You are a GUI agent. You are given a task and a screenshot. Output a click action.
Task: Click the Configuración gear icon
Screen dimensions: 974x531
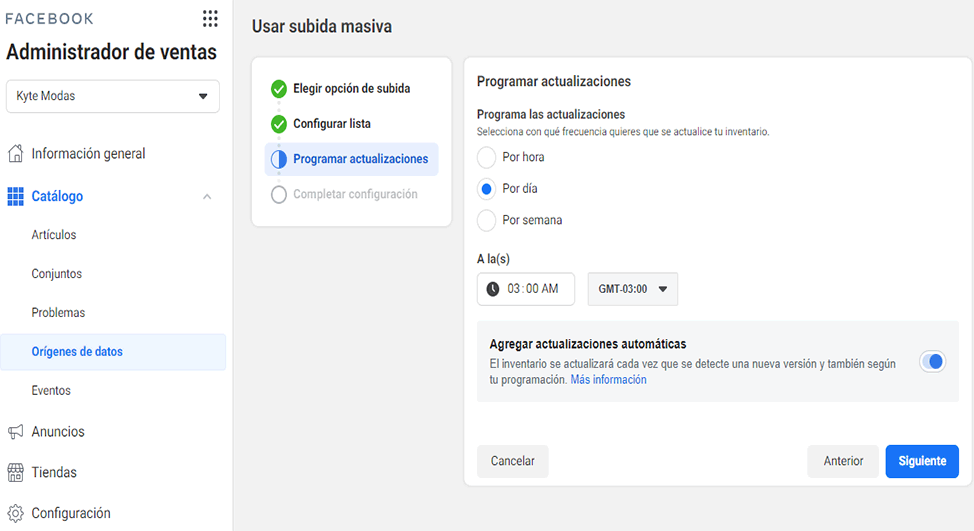(16, 514)
